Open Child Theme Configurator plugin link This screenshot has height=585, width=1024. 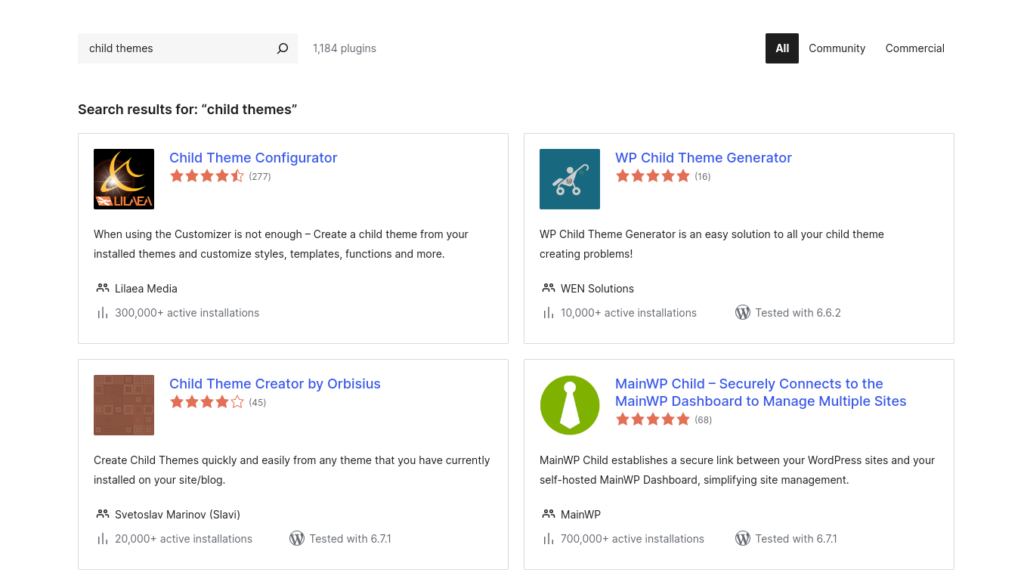tap(253, 157)
